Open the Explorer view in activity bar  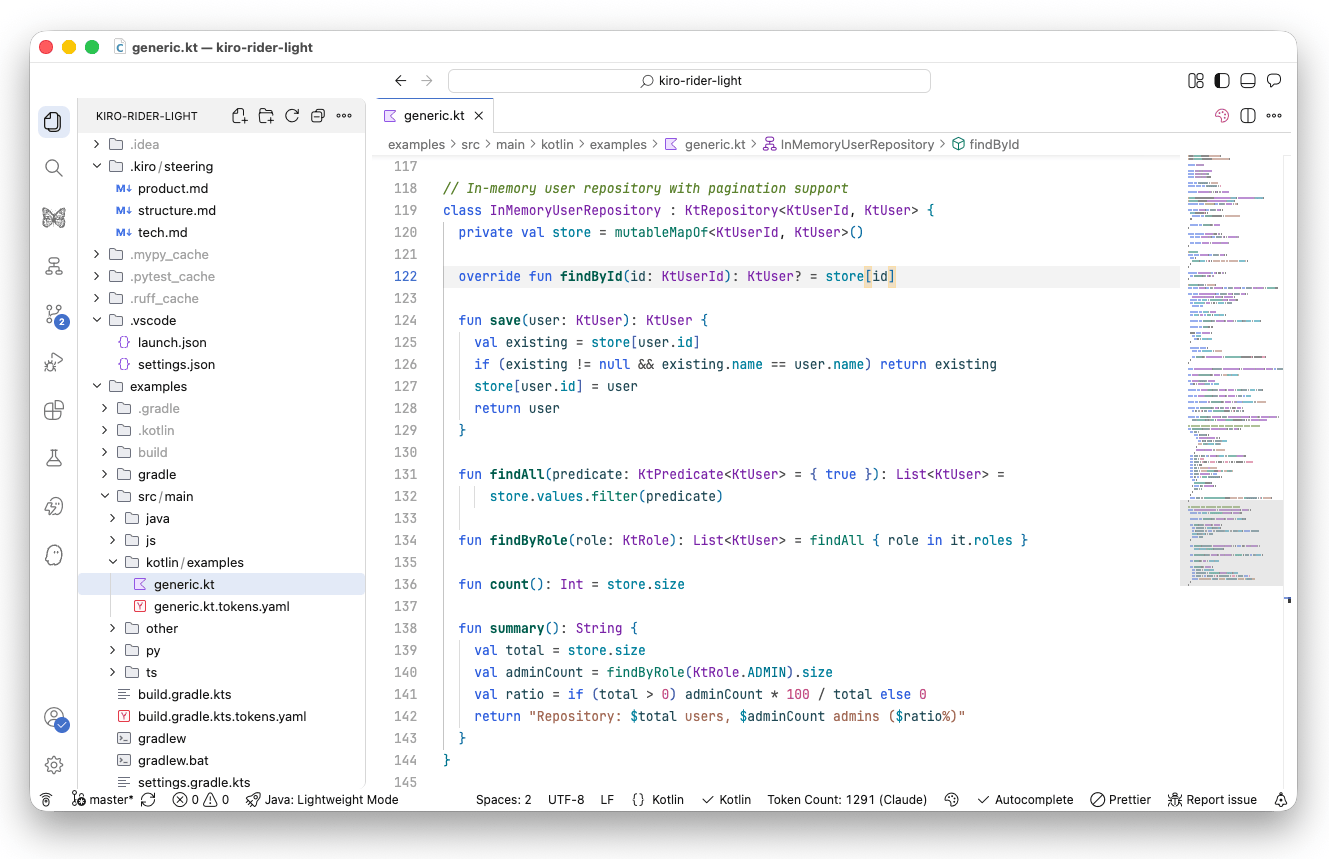pyautogui.click(x=54, y=122)
